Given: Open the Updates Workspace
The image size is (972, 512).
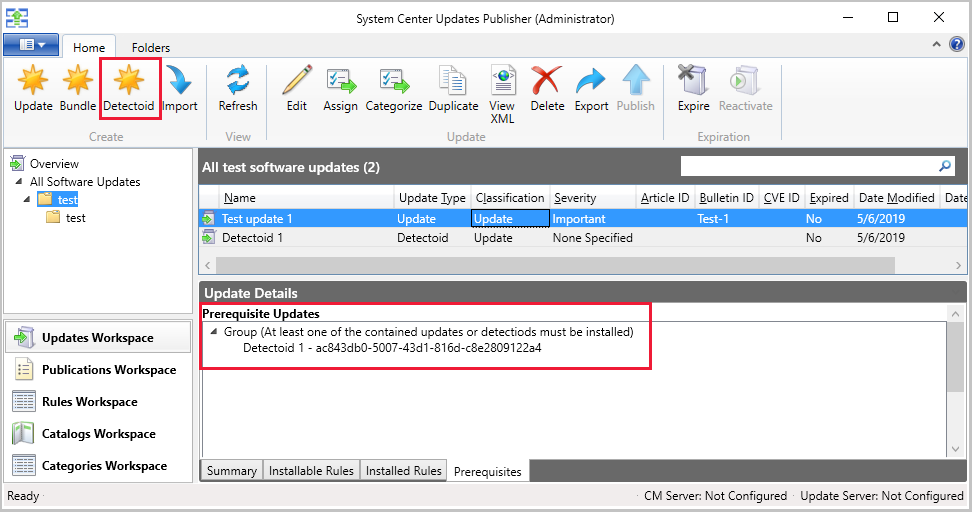Looking at the screenshot, I should [x=98, y=337].
